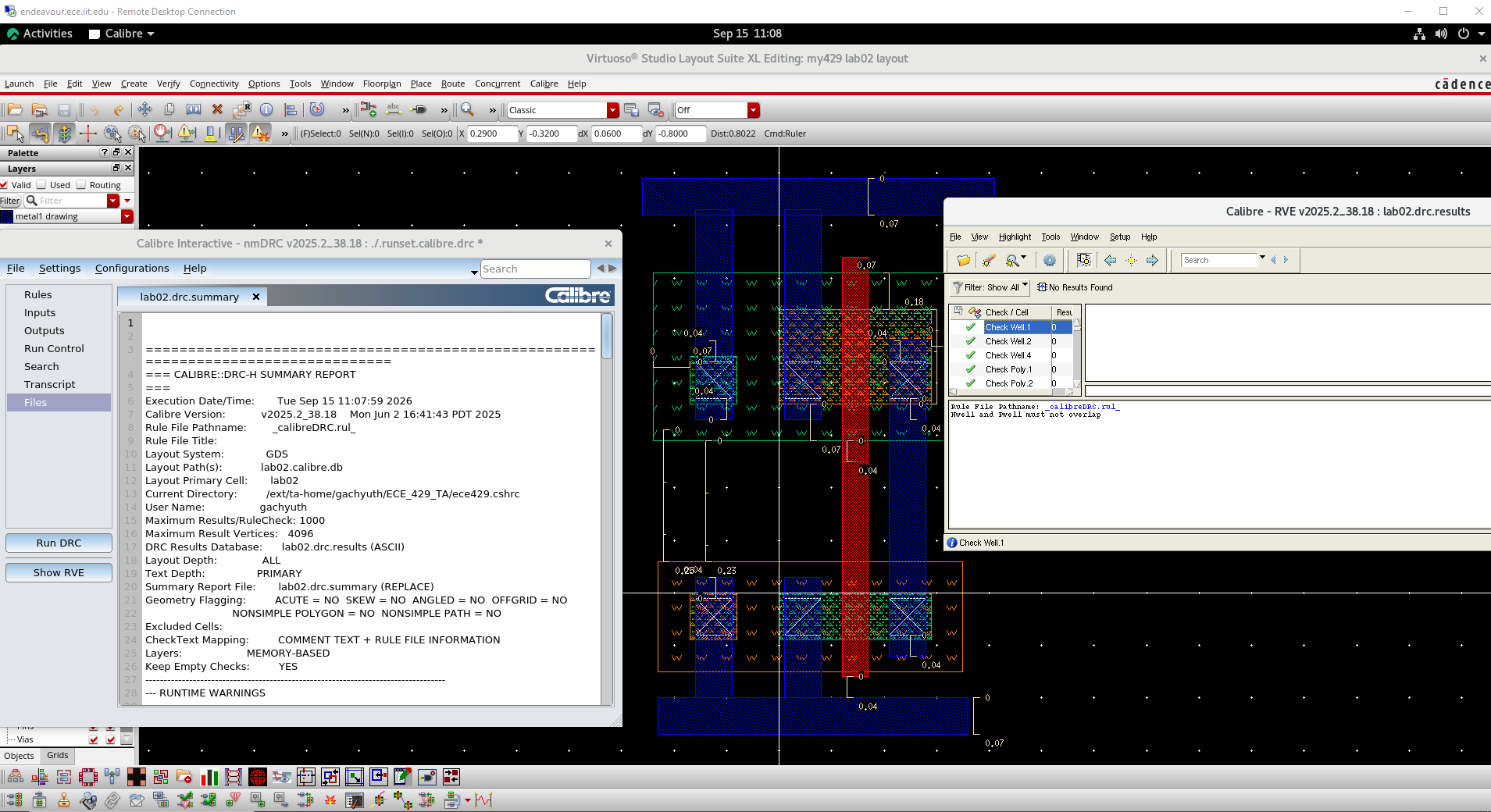Click the Save icon in Virtuoso toolbar
The height and width of the screenshot is (812, 1491).
[64, 110]
